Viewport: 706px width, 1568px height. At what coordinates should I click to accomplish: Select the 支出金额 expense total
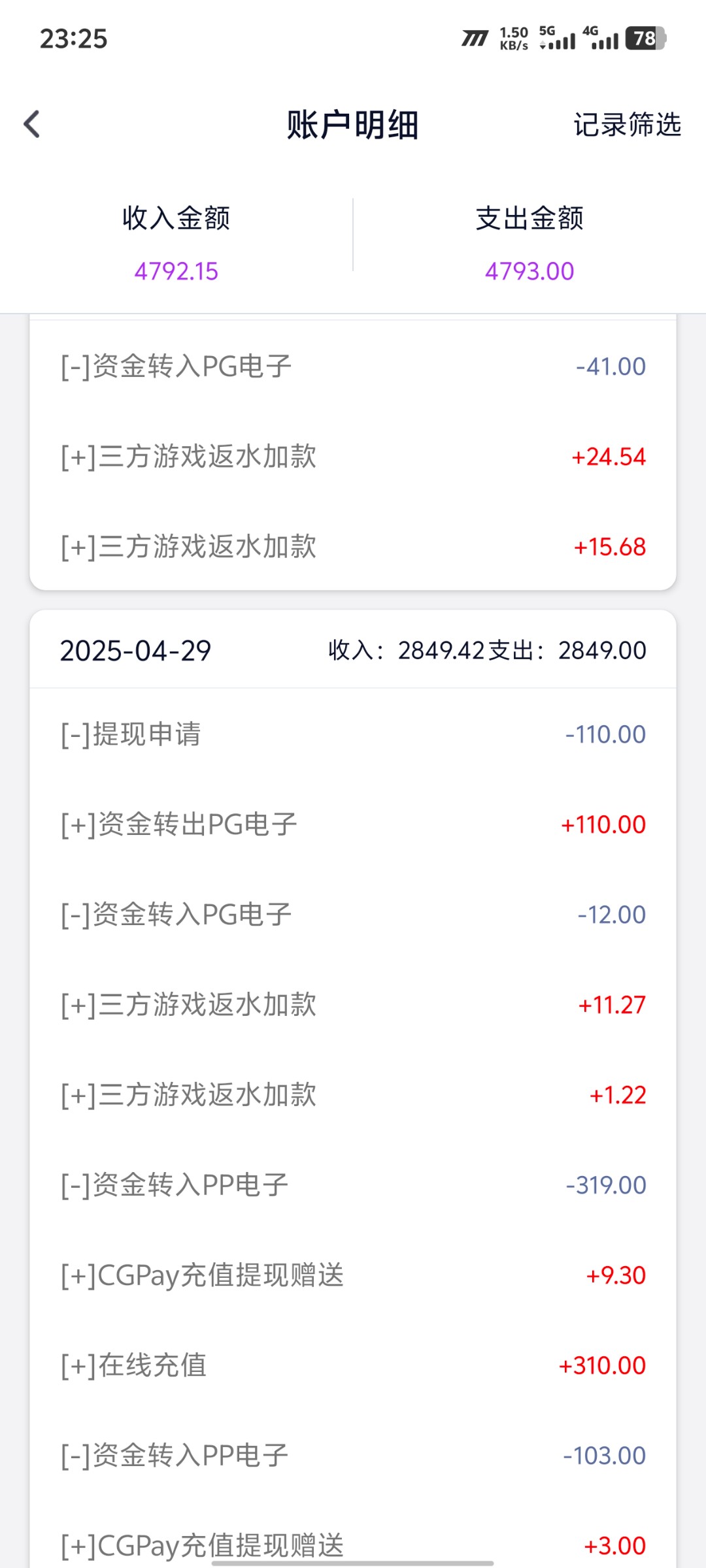(529, 243)
